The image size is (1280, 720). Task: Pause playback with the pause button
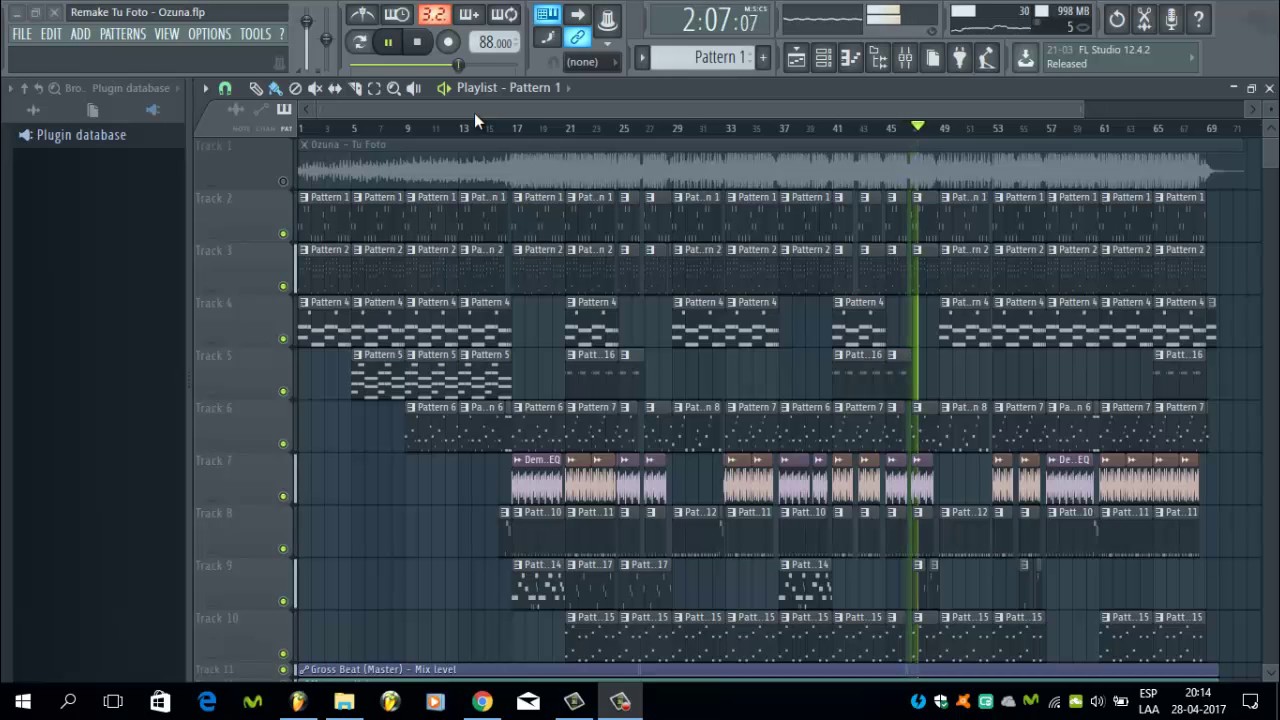(x=388, y=42)
